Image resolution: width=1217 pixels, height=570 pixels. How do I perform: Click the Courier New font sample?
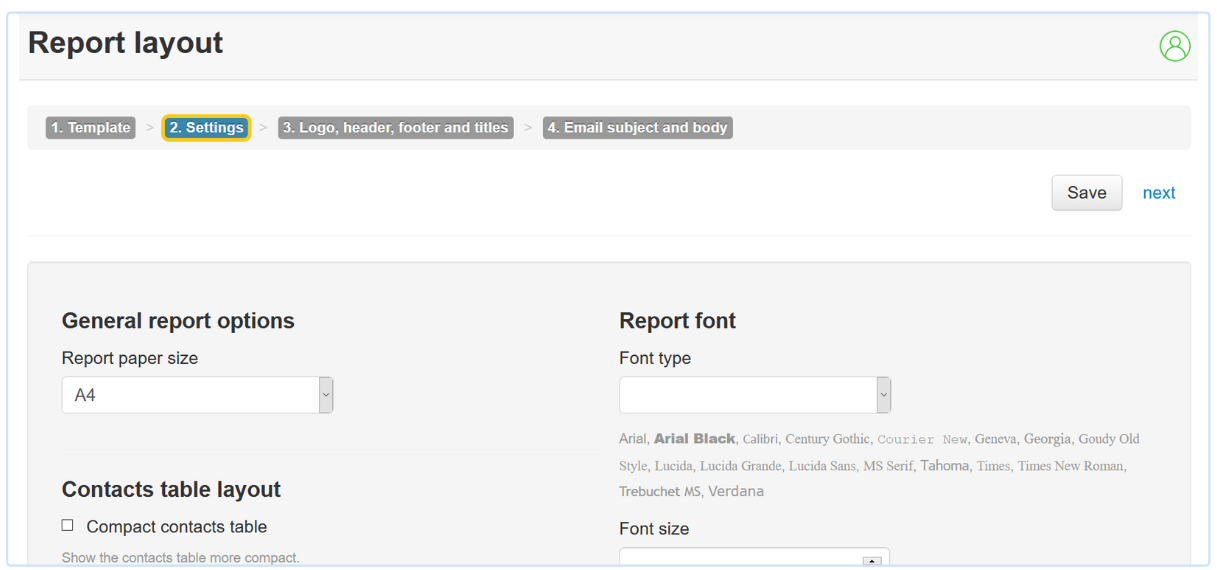click(922, 439)
